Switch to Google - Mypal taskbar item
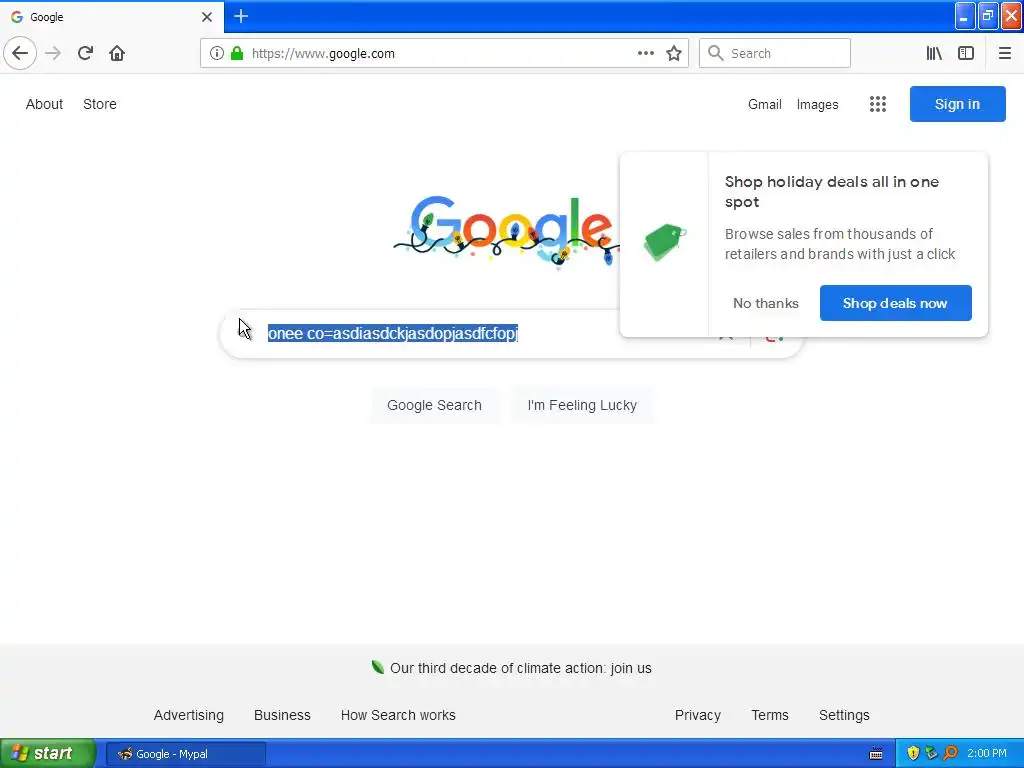 [186, 754]
